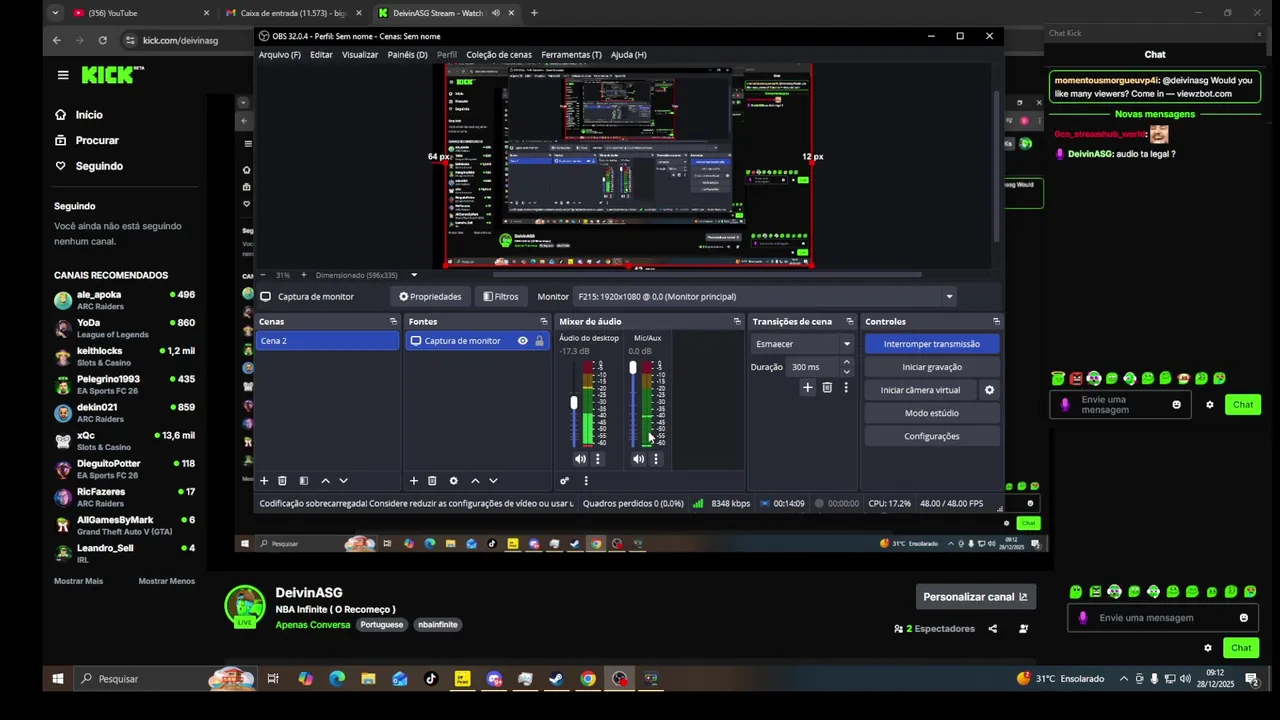Open Visualizar menu in OBS
The image size is (1280, 720).
[360, 55]
